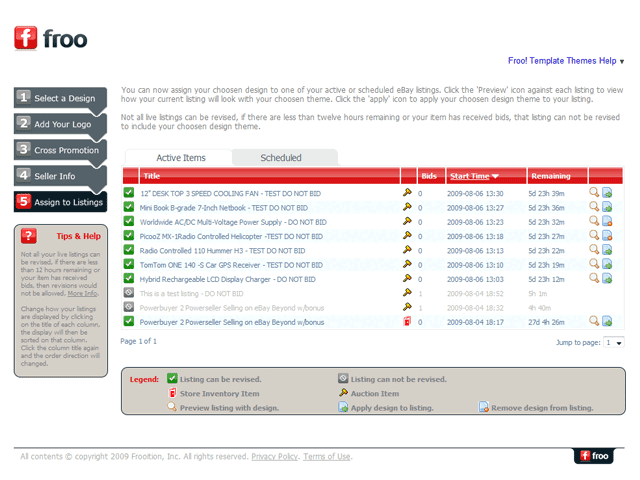Image resolution: width=640 pixels, height=480 pixels.
Task: Open the Terms of Use link
Action: (327, 456)
